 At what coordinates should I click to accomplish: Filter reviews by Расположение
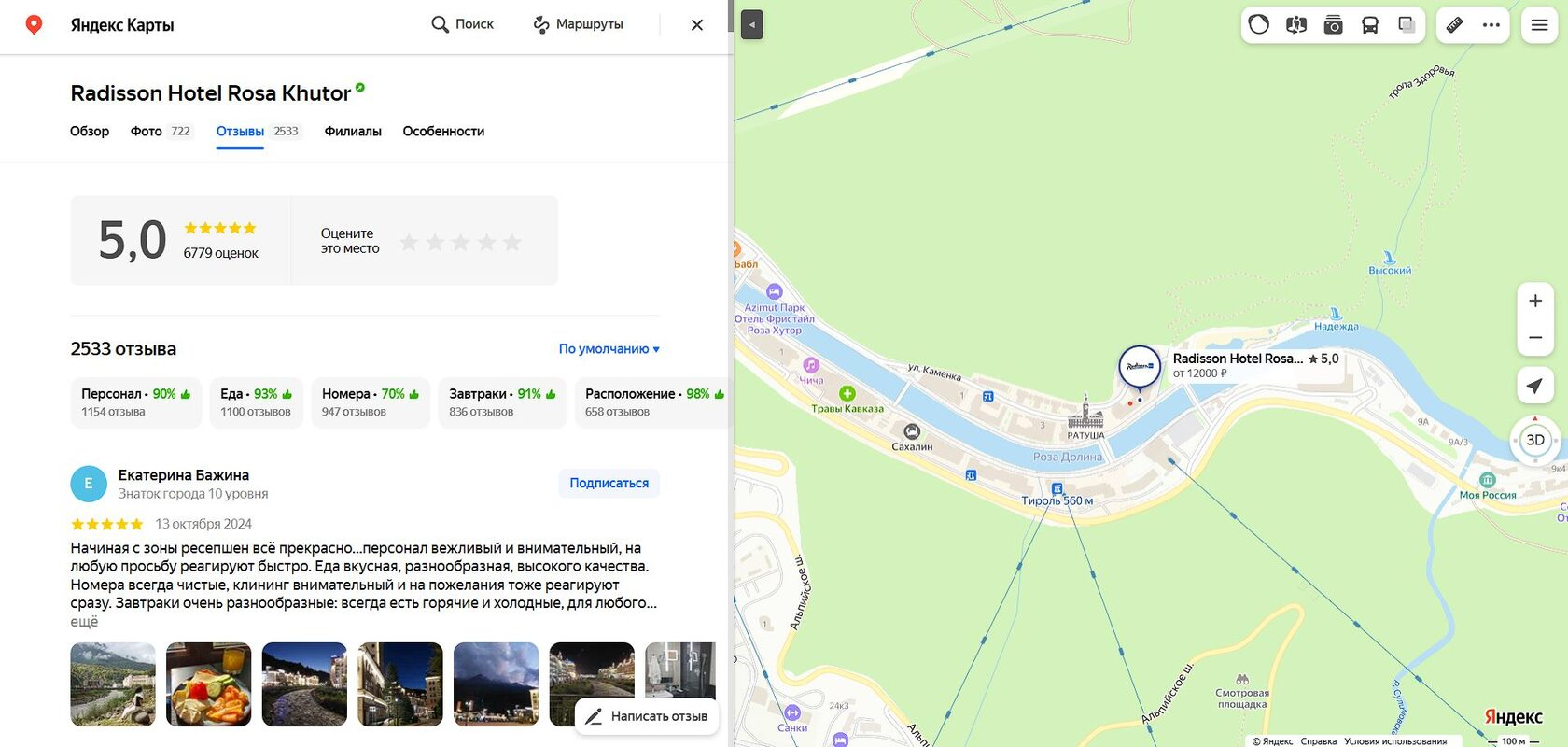tap(654, 402)
